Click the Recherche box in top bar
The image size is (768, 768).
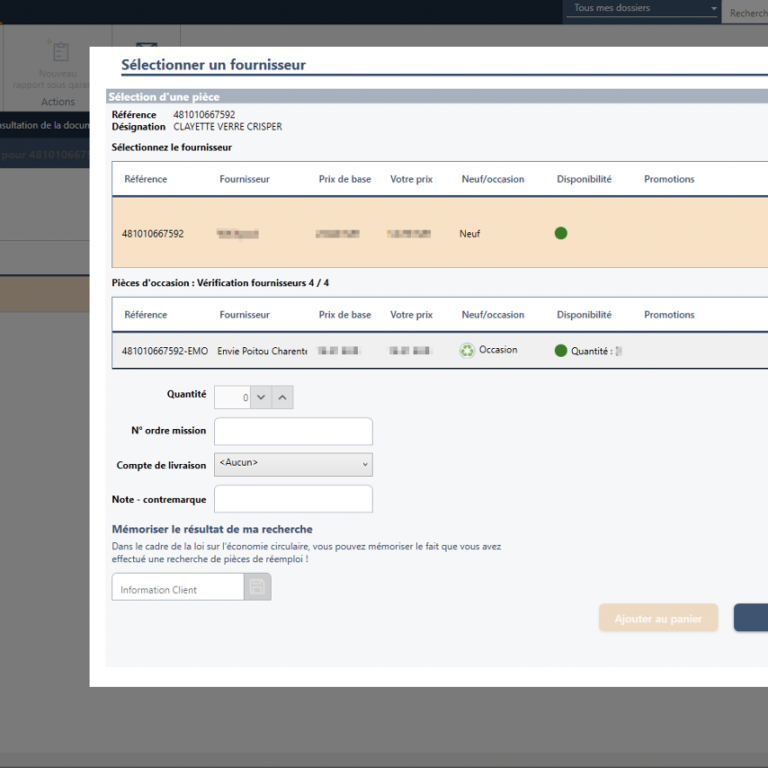(x=746, y=13)
